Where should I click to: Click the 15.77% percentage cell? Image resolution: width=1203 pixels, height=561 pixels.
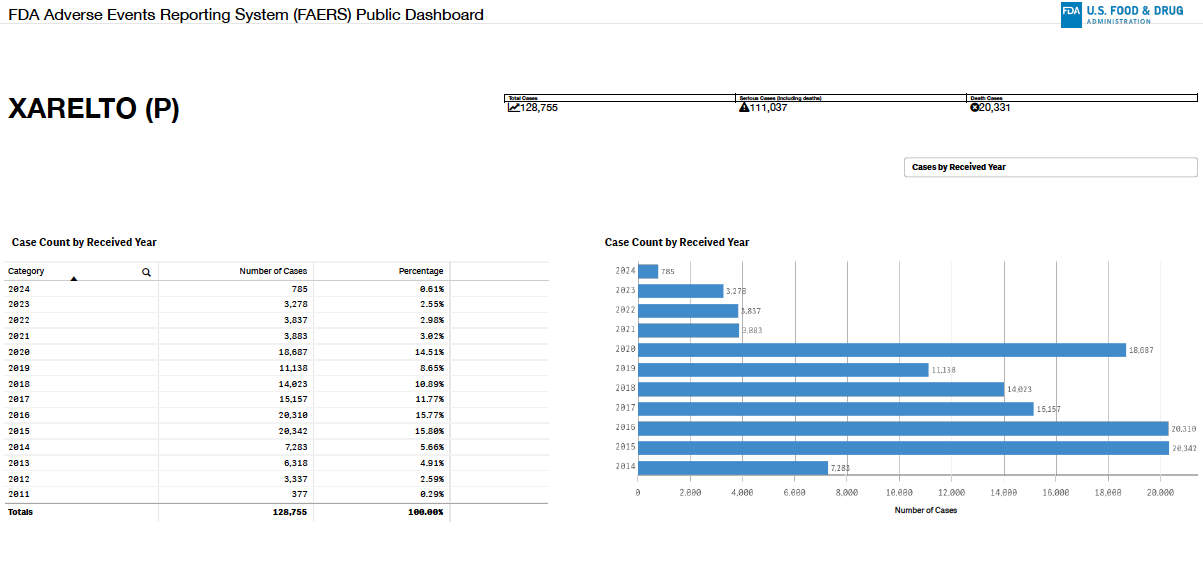pyautogui.click(x=430, y=415)
